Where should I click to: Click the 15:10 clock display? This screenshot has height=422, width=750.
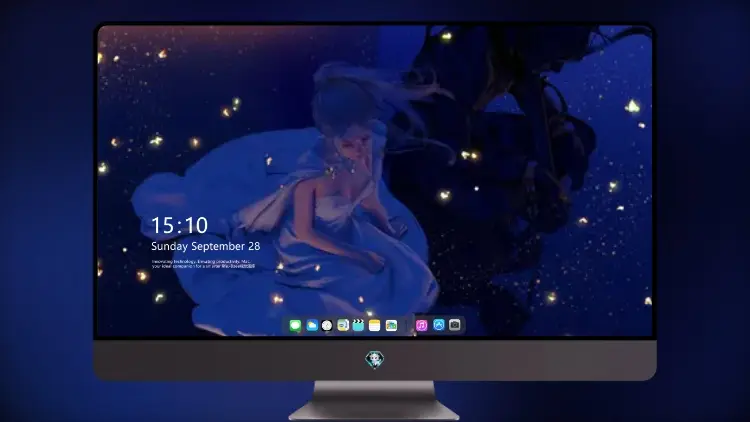pyautogui.click(x=179, y=225)
